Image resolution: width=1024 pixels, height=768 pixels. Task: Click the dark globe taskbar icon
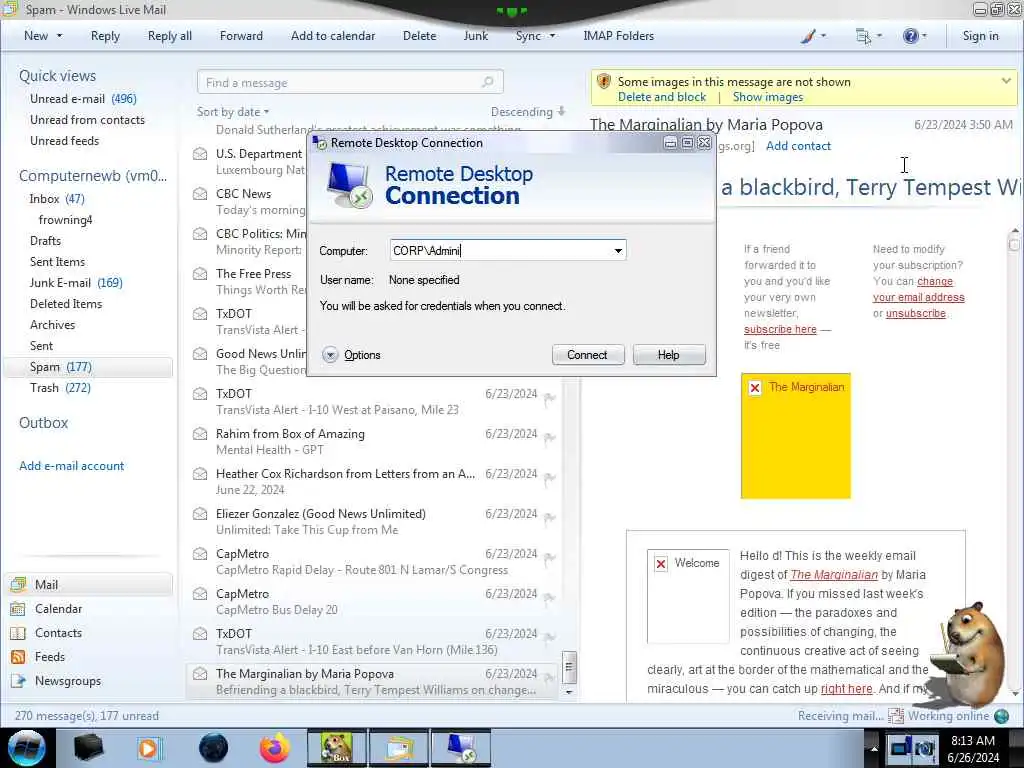click(x=214, y=748)
